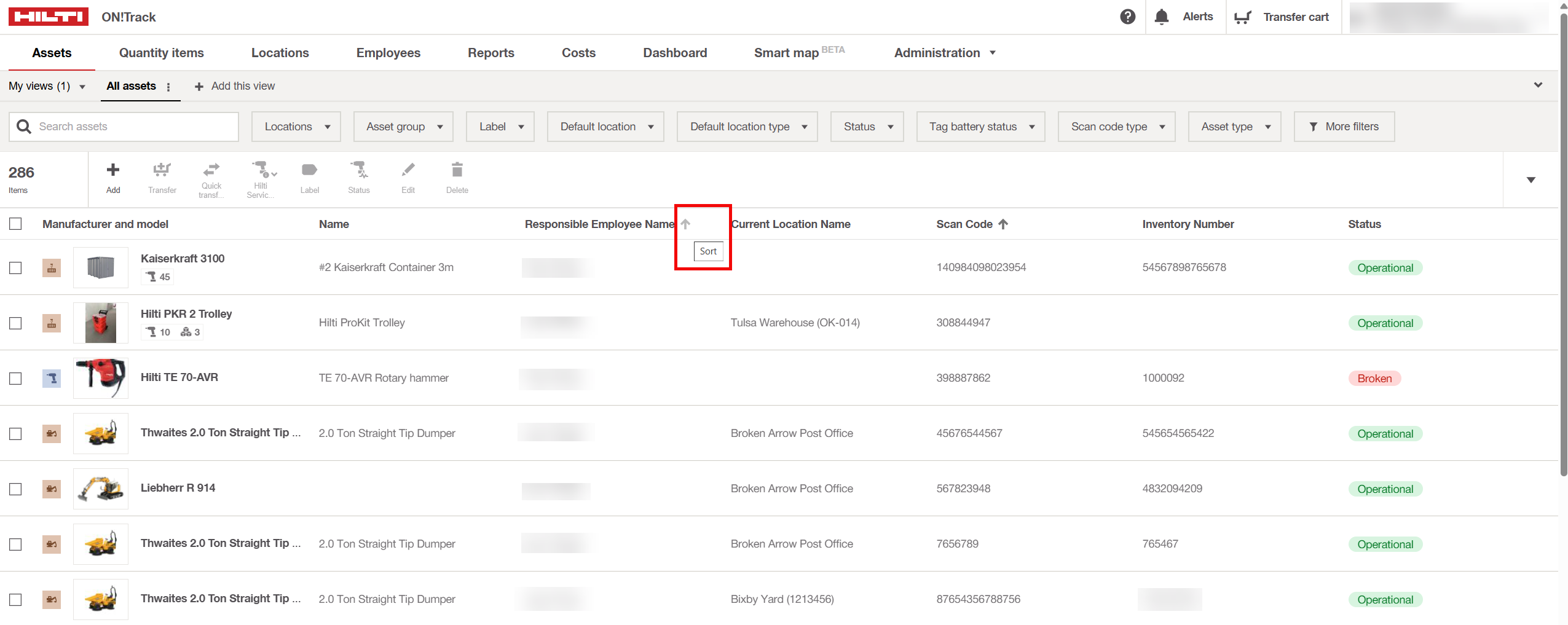The image size is (1568, 625).
Task: Open the Asset group filter dropdown
Action: tap(403, 127)
